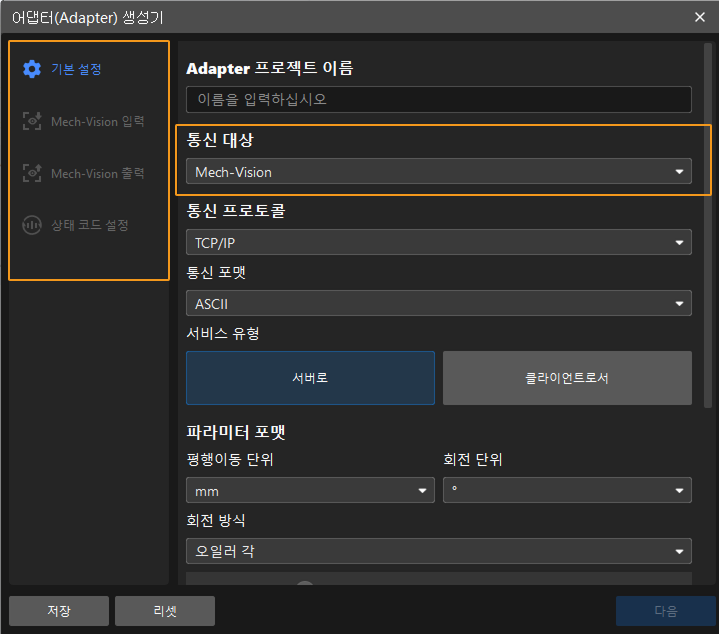Image resolution: width=719 pixels, height=634 pixels.
Task: Expand the 통신 프로토콜 TCP/IP dropdown
Action: click(438, 242)
